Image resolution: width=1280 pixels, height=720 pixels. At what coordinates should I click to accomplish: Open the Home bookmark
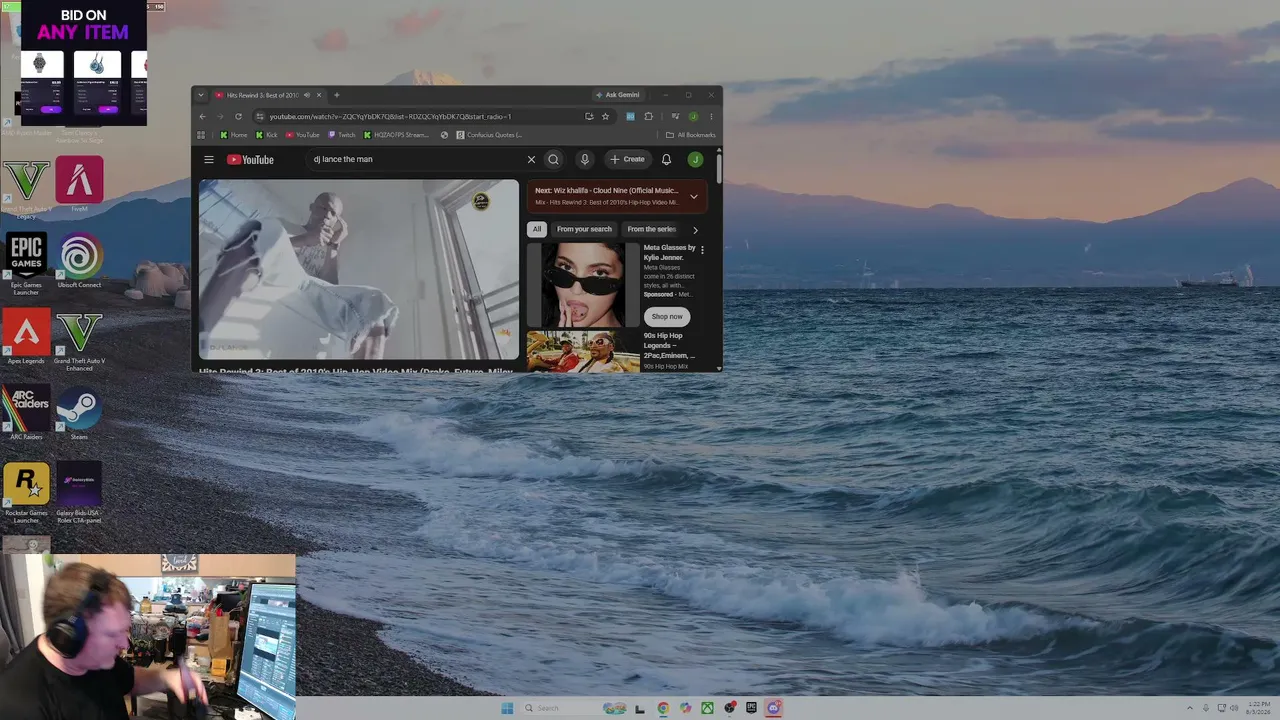(233, 135)
